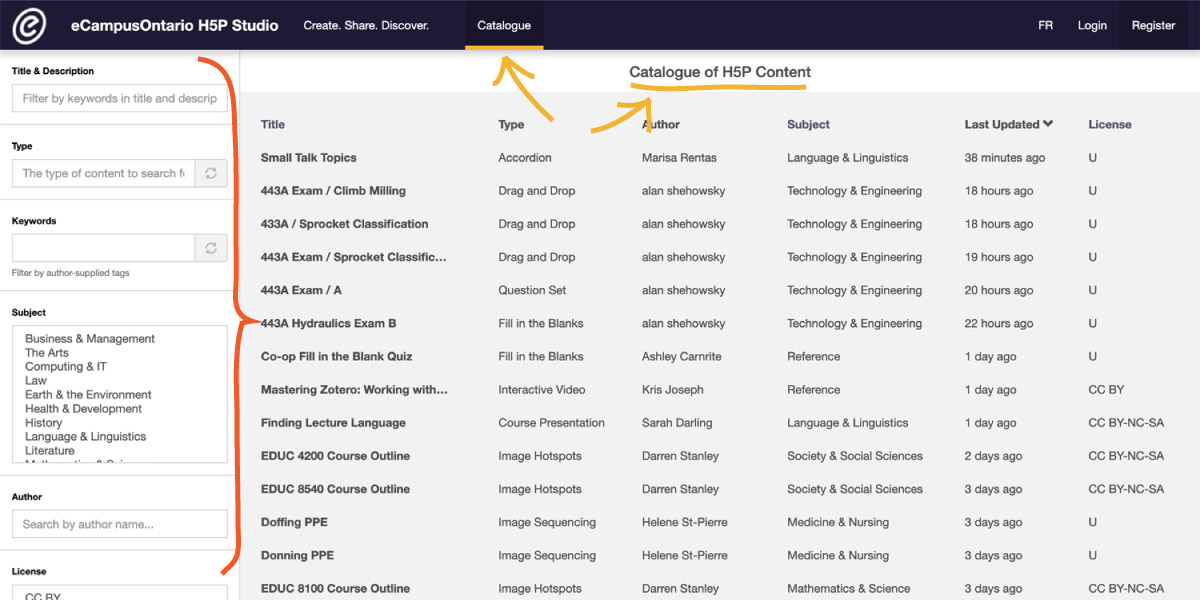1200x600 pixels.
Task: Choose Law in the Subject list
Action: (36, 381)
